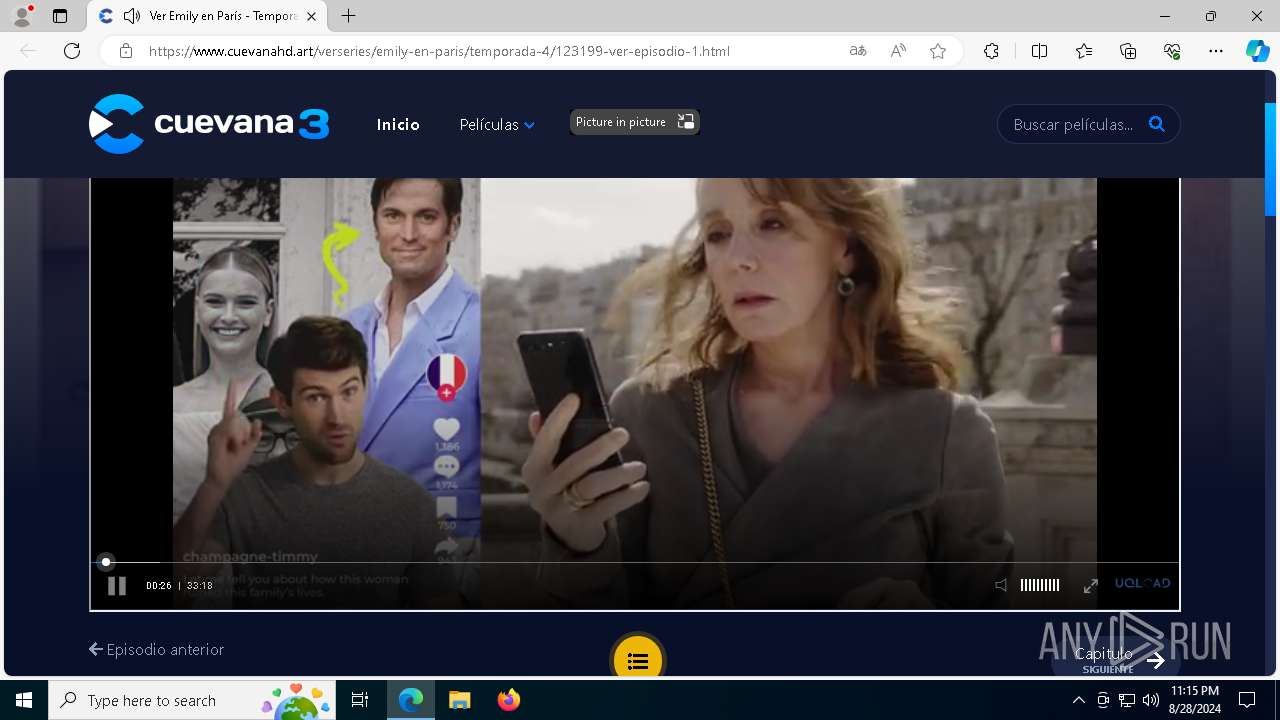The image size is (1280, 720).
Task: Open network tray icon
Action: 1126,700
